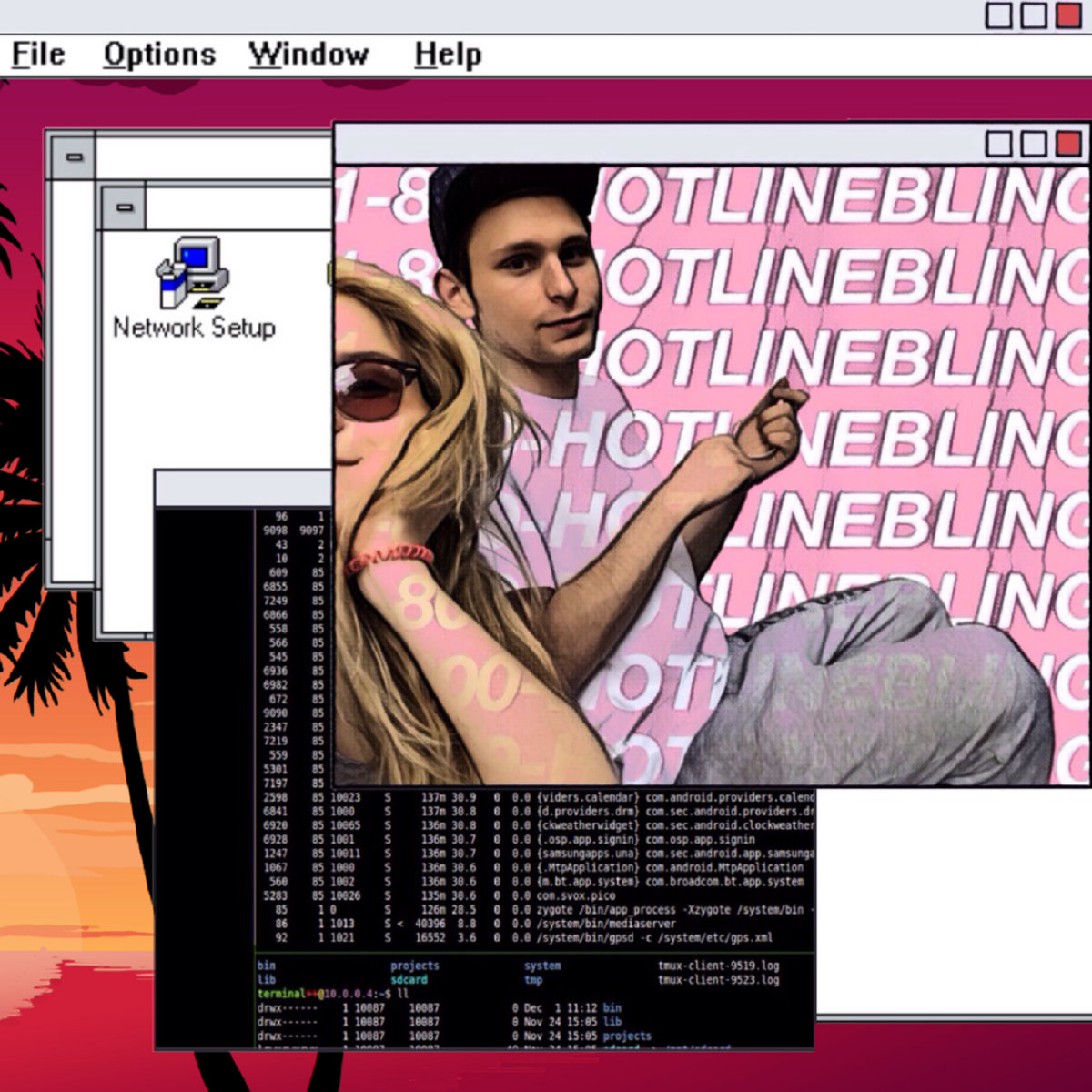Select tmux-client-9519.log in terminal listing
This screenshot has height=1092, width=1092.
[718, 966]
